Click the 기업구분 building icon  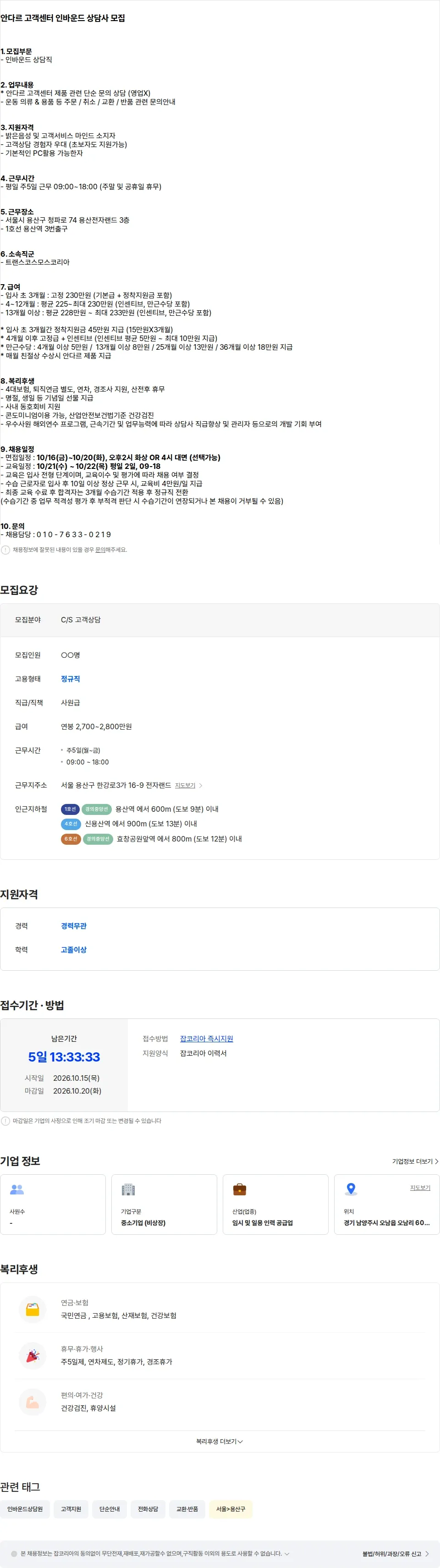tap(128, 1189)
